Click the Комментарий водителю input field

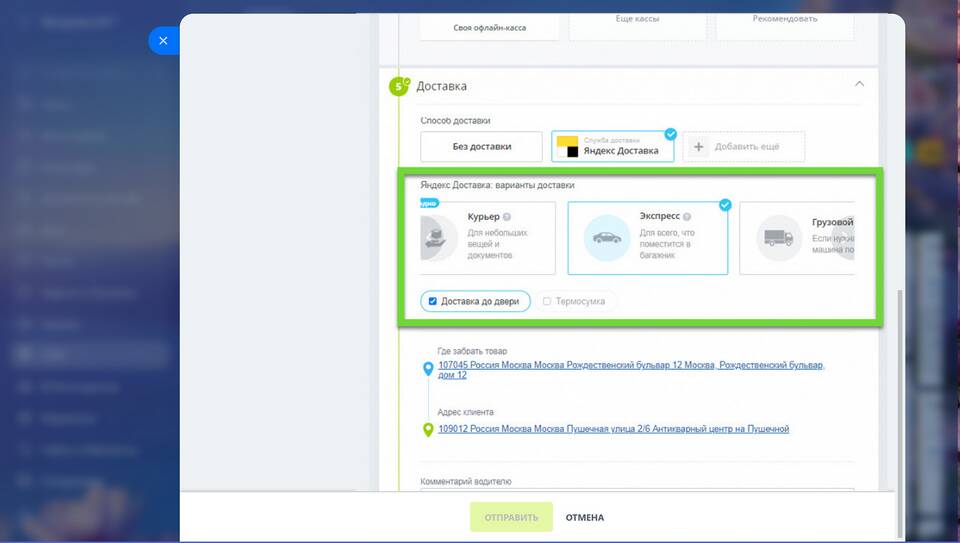(637, 491)
